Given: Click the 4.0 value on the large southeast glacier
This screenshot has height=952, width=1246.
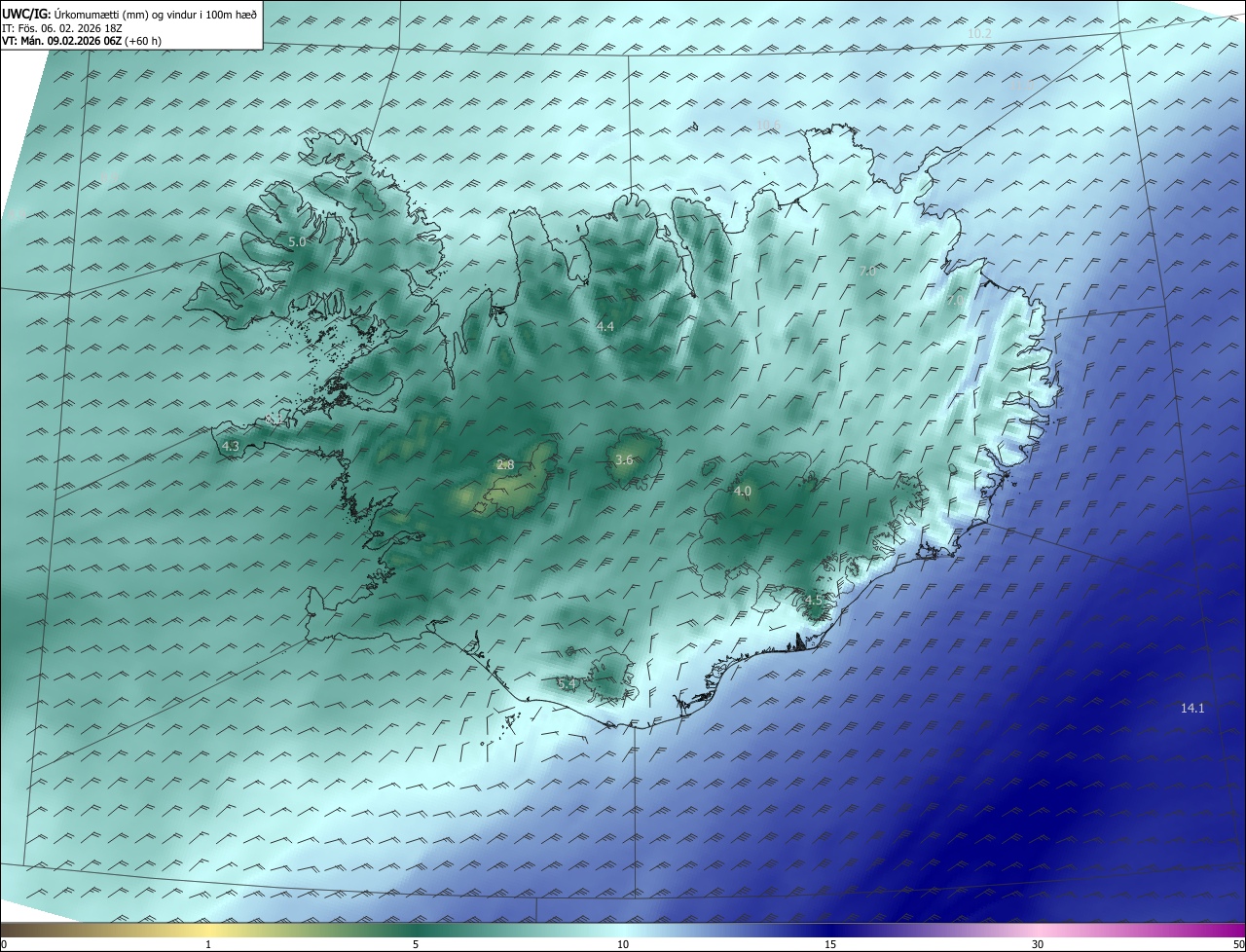Looking at the screenshot, I should (x=743, y=492).
